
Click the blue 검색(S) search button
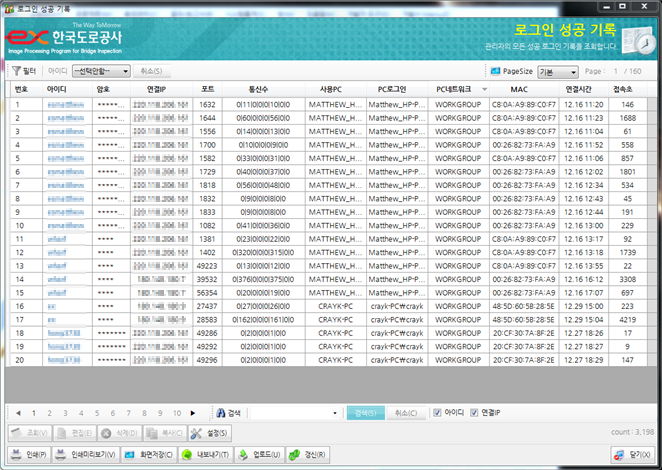(365, 412)
